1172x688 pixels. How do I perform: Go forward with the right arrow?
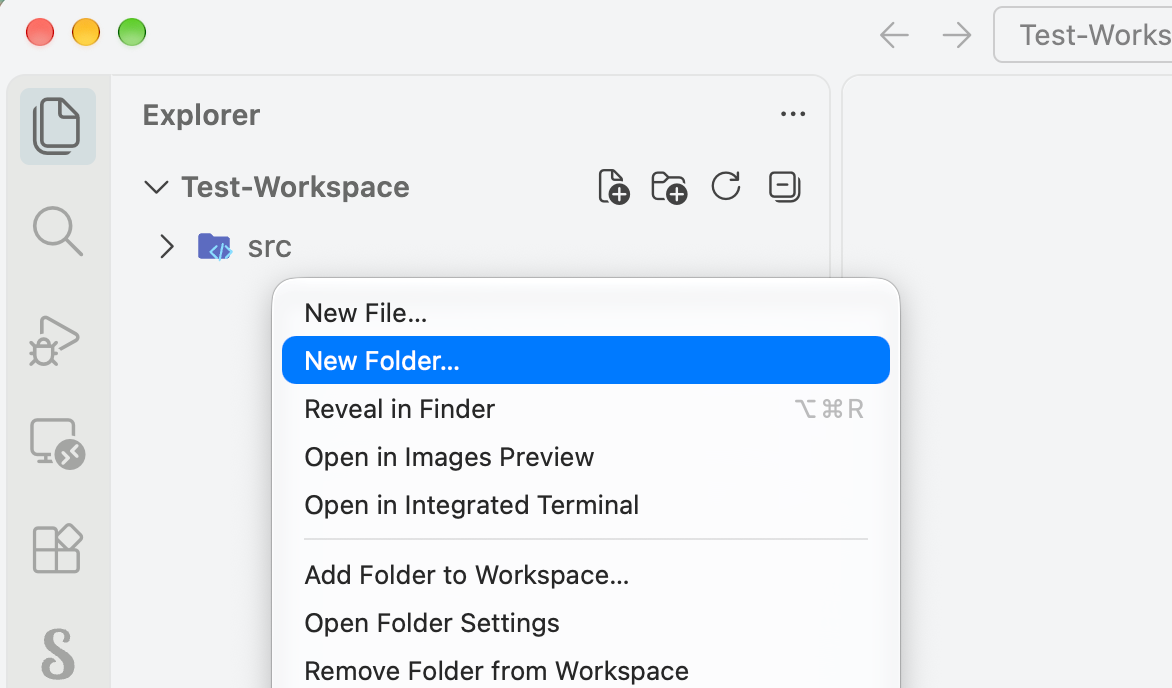click(957, 35)
